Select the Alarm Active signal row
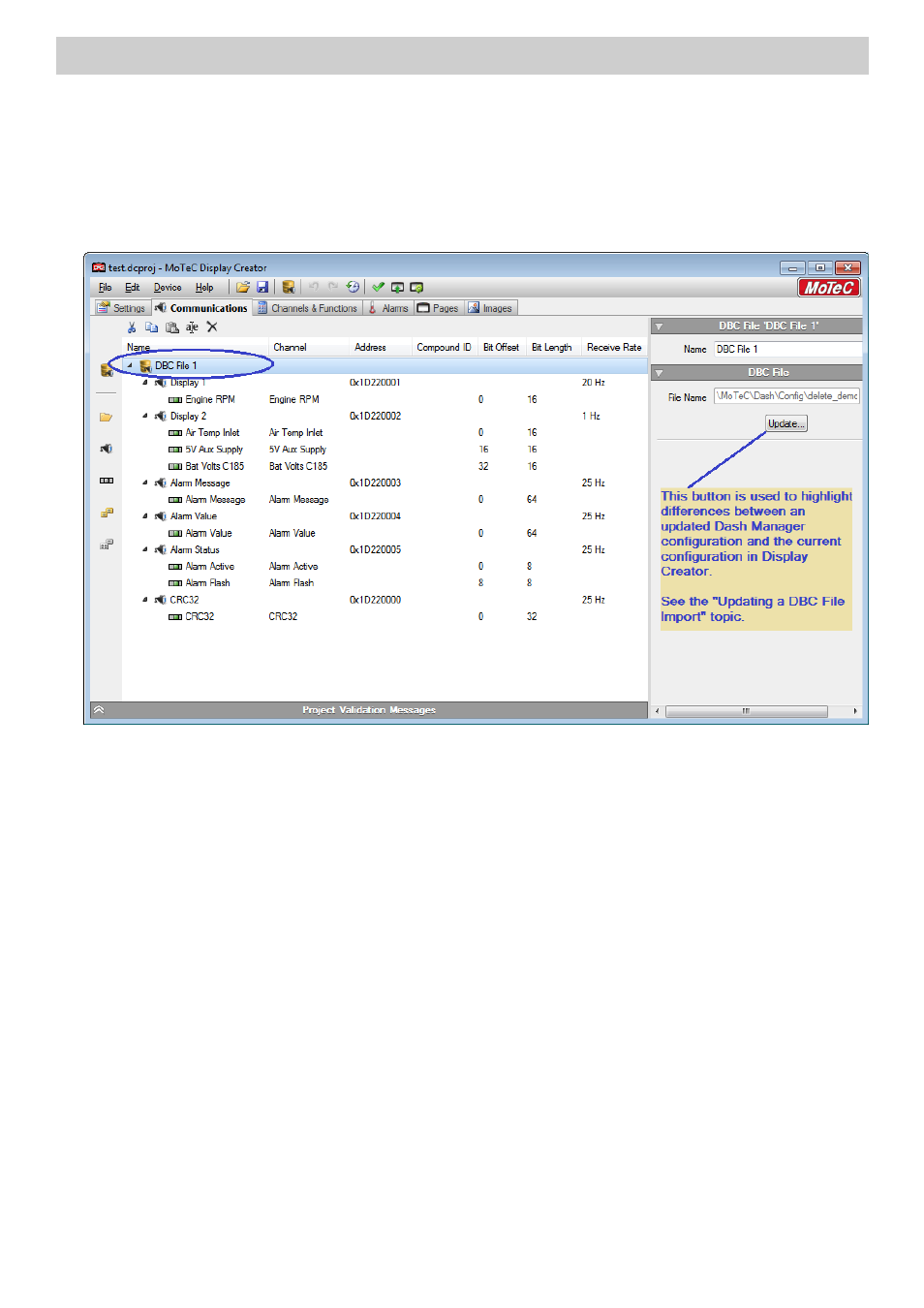Screen dimensions: 924x1308 tap(385, 567)
